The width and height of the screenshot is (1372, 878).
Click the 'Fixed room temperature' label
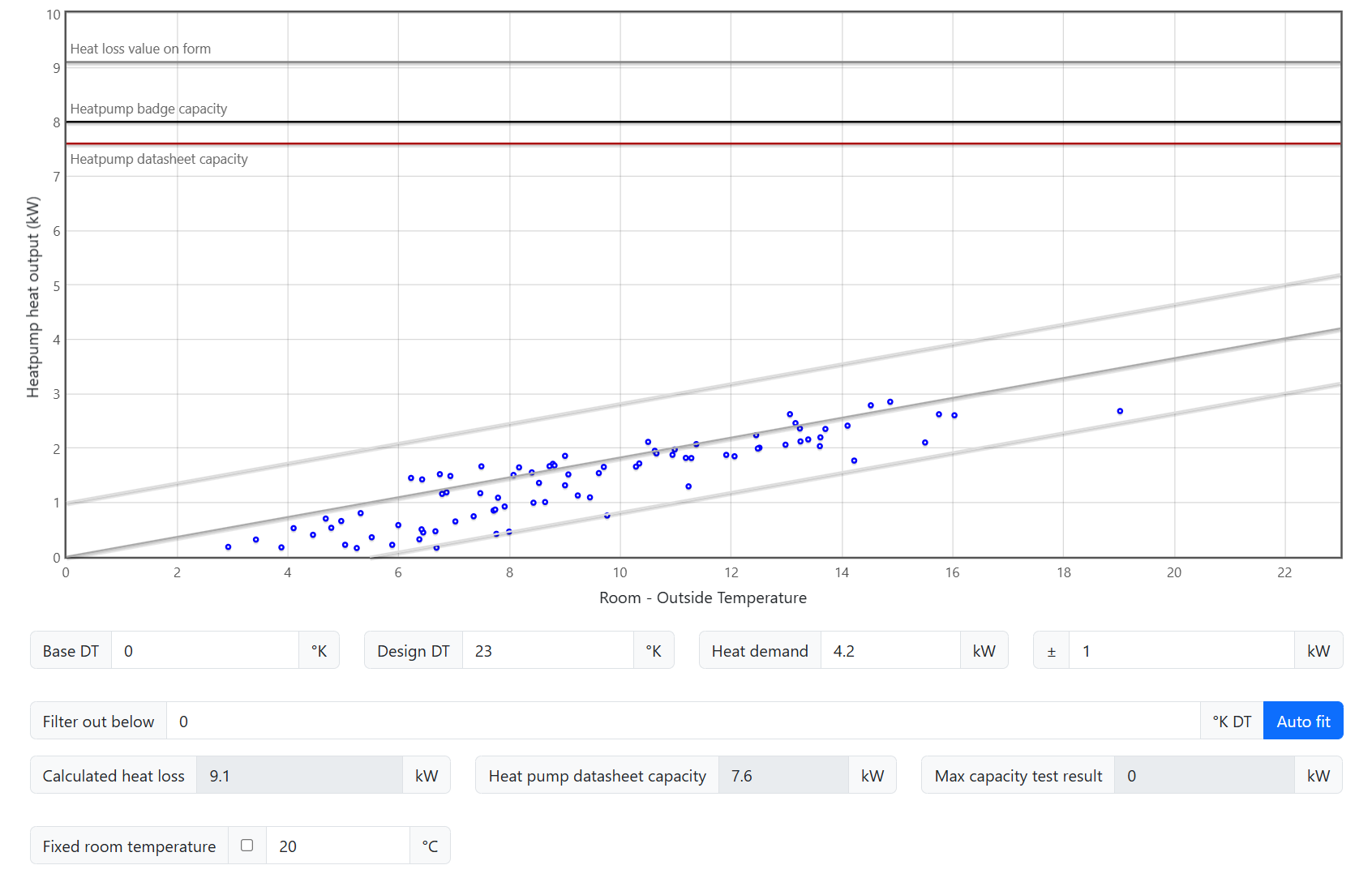[x=129, y=846]
